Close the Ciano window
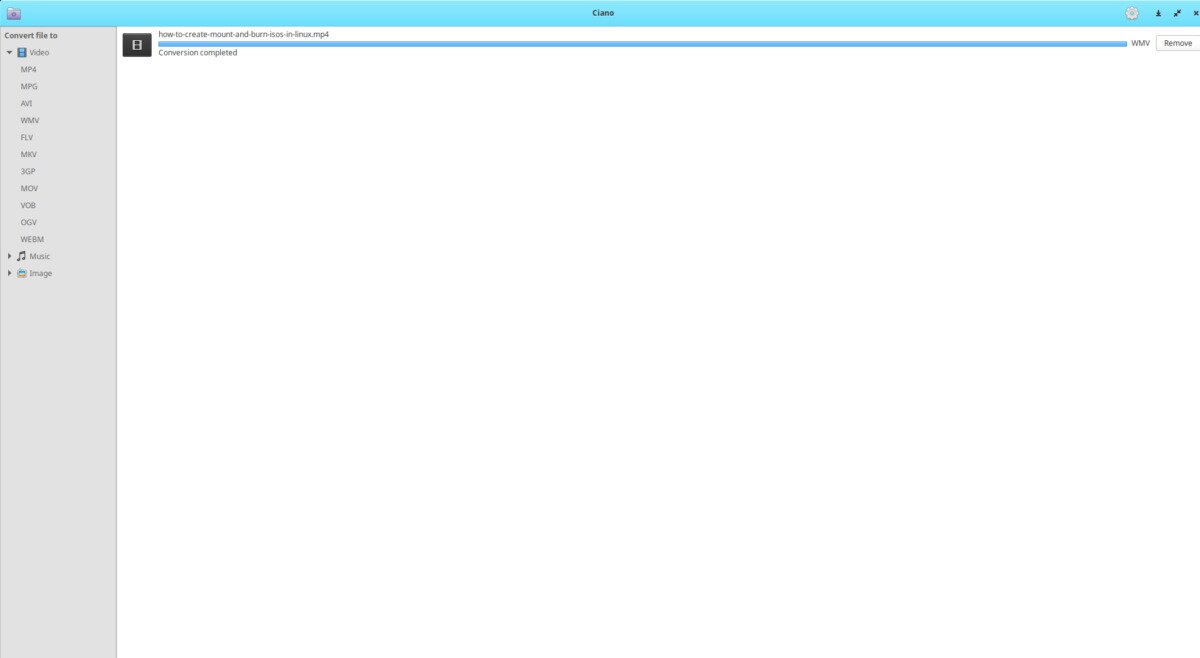Screen dimensions: 1200x658 tap(1196, 13)
